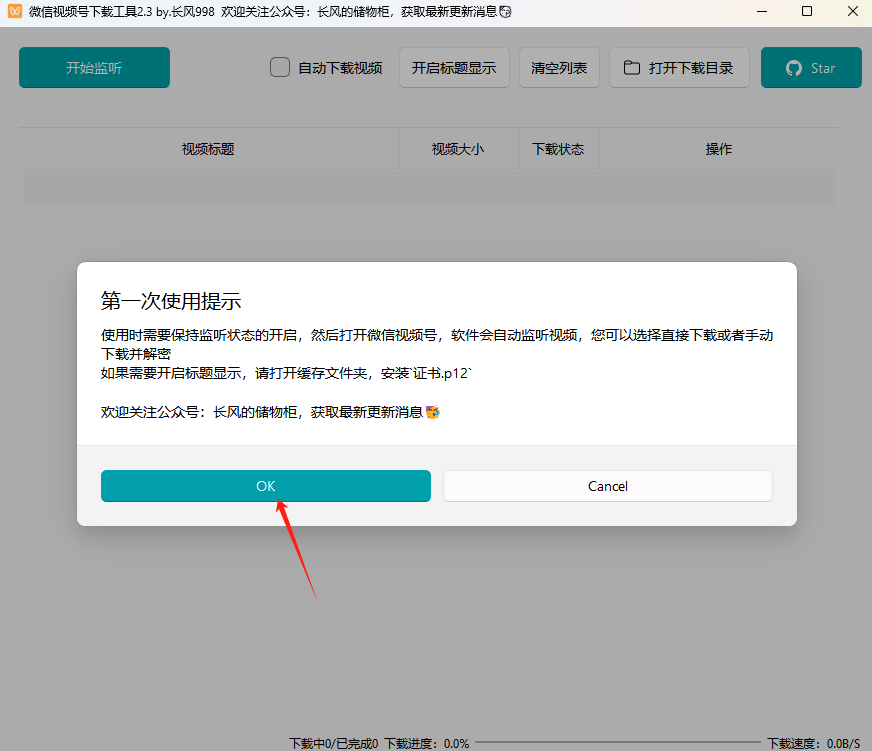
Task: Enable the 自动下载视频 checkbox
Action: 280,67
